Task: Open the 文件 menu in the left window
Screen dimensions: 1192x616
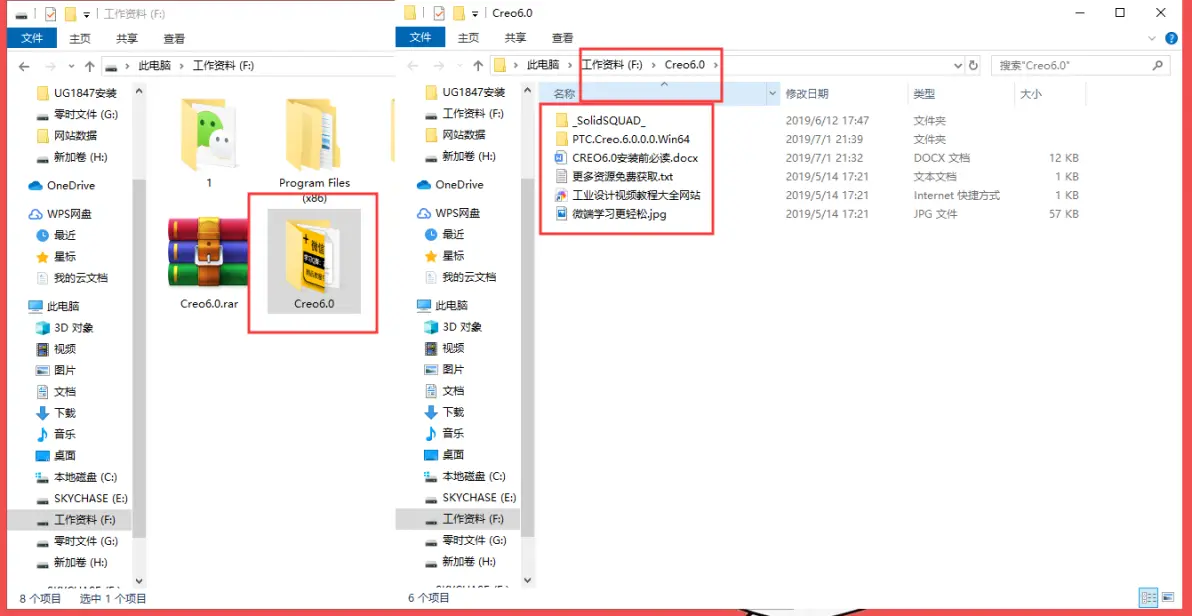Action: pyautogui.click(x=32, y=38)
